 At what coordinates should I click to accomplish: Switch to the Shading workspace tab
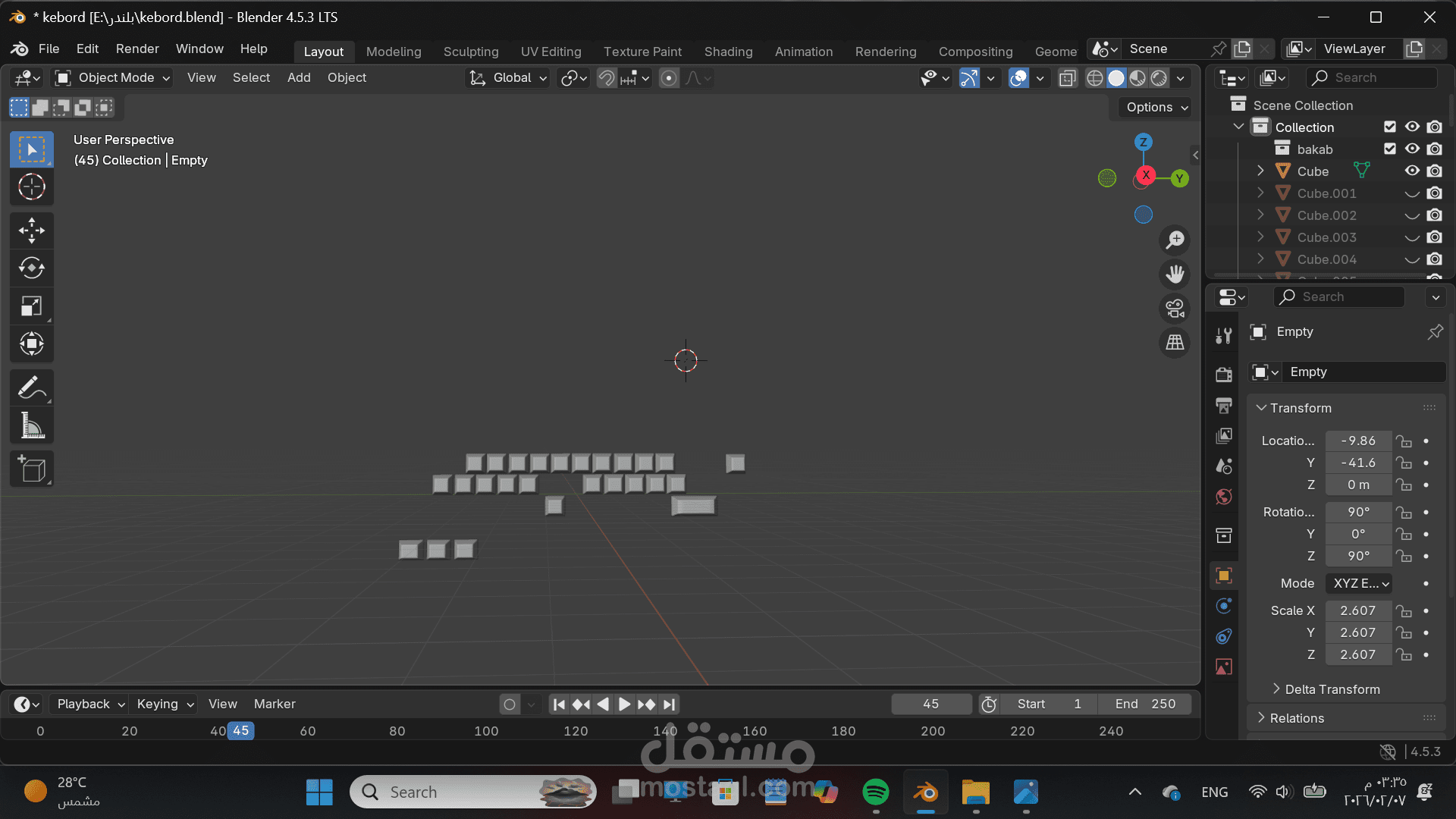click(728, 52)
